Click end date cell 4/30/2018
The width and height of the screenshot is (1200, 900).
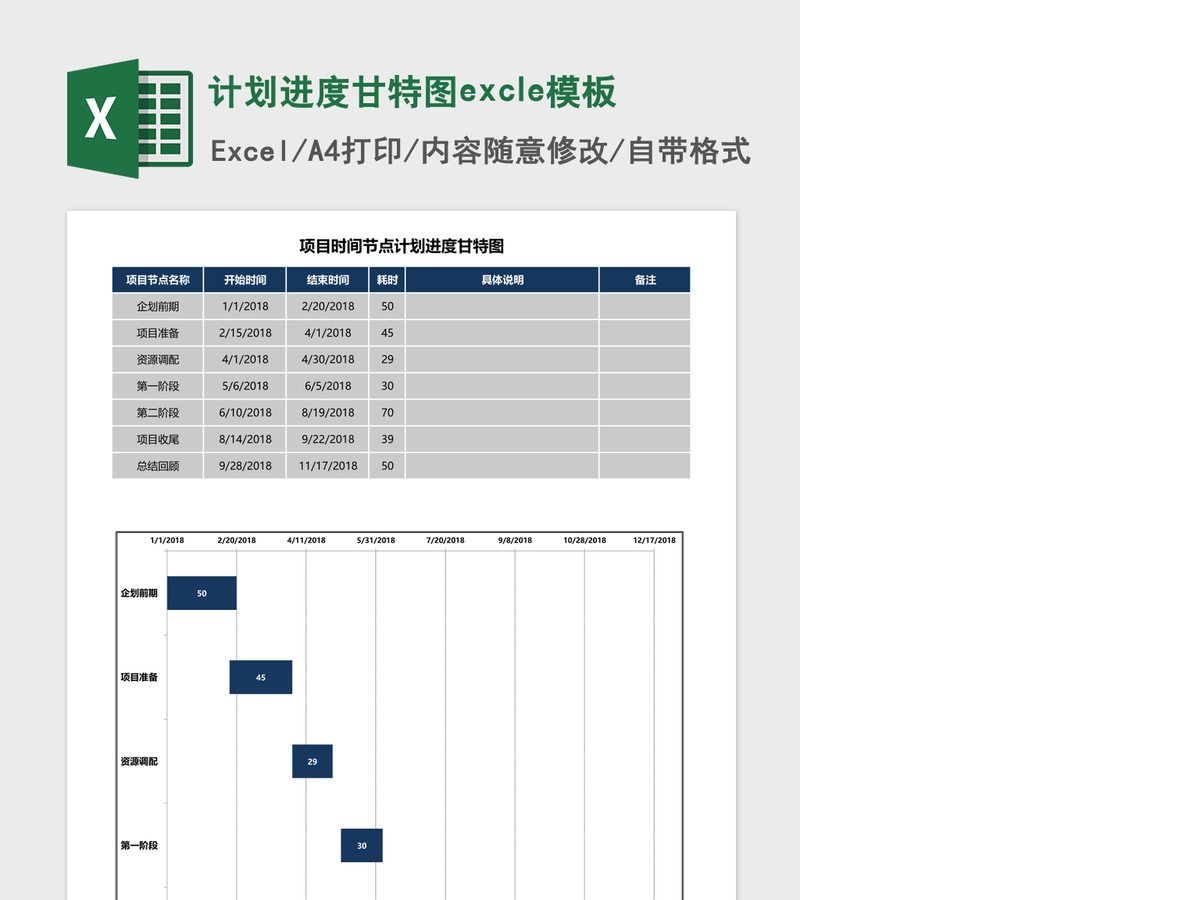[328, 360]
